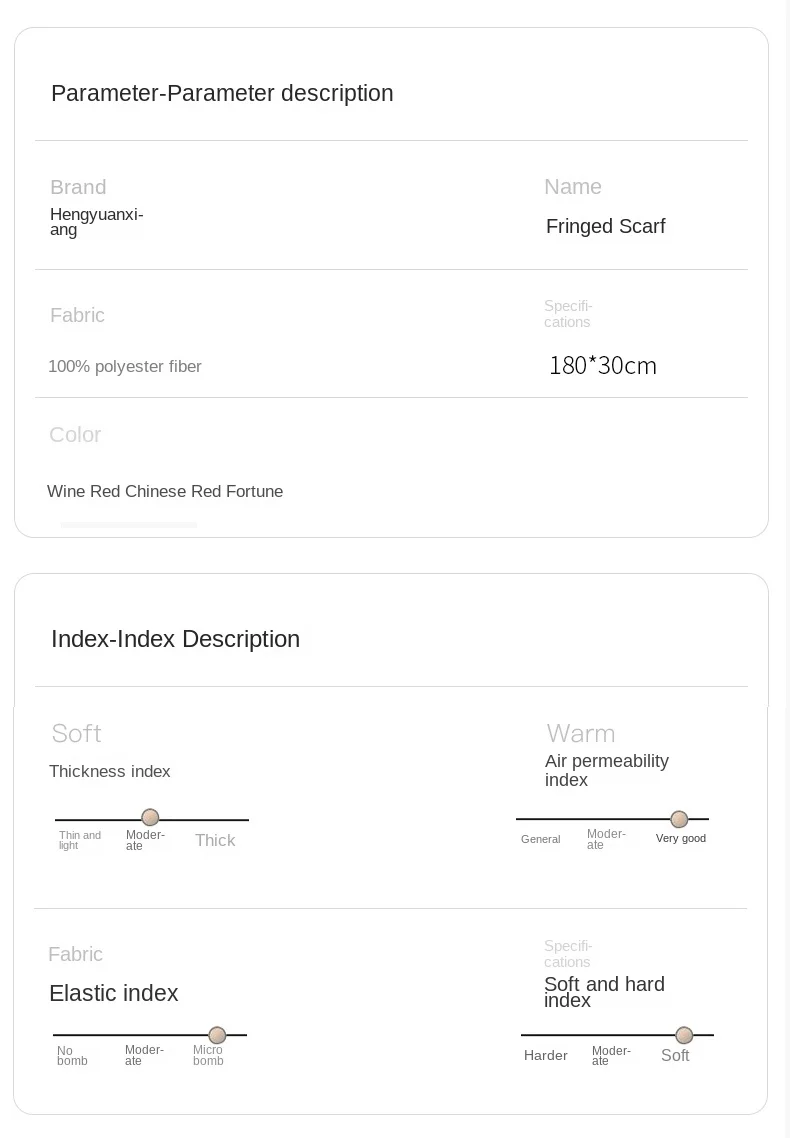Screen dimensions: 790x1138
Task: Click the Parameter-Parameter description heading
Action: (x=222, y=94)
